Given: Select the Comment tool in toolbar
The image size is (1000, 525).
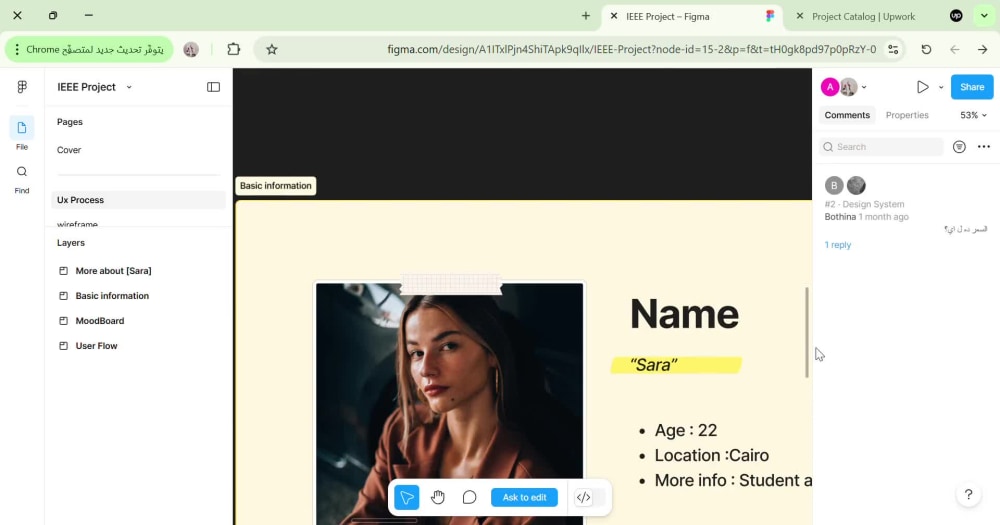Looking at the screenshot, I should point(469,497).
